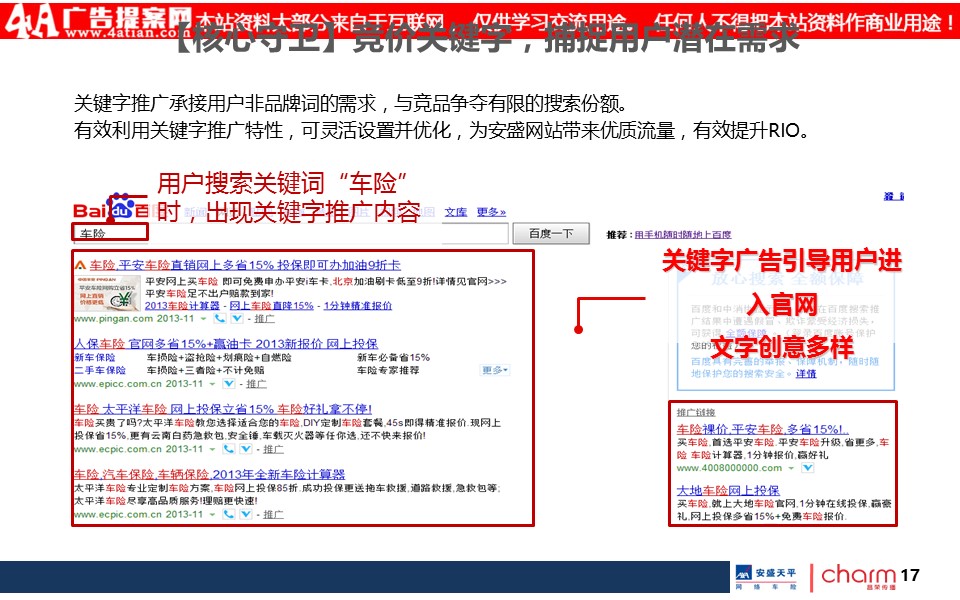
Task: Open sidebar ad 大地车险网上投保
Action: 728,490
